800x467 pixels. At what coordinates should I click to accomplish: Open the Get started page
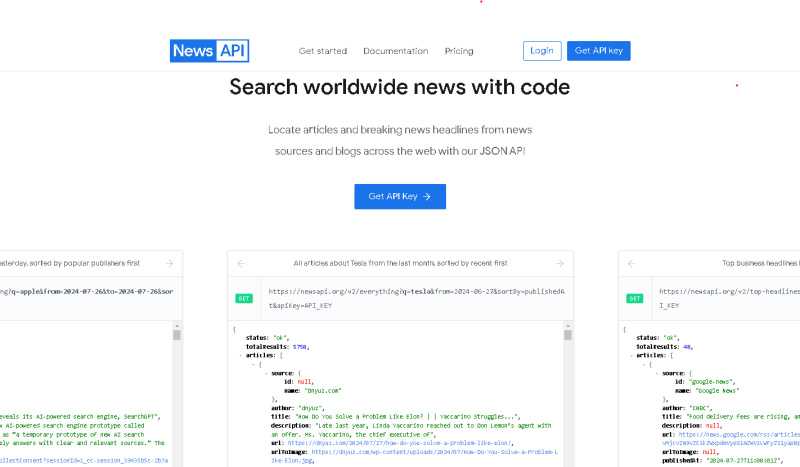click(x=322, y=51)
